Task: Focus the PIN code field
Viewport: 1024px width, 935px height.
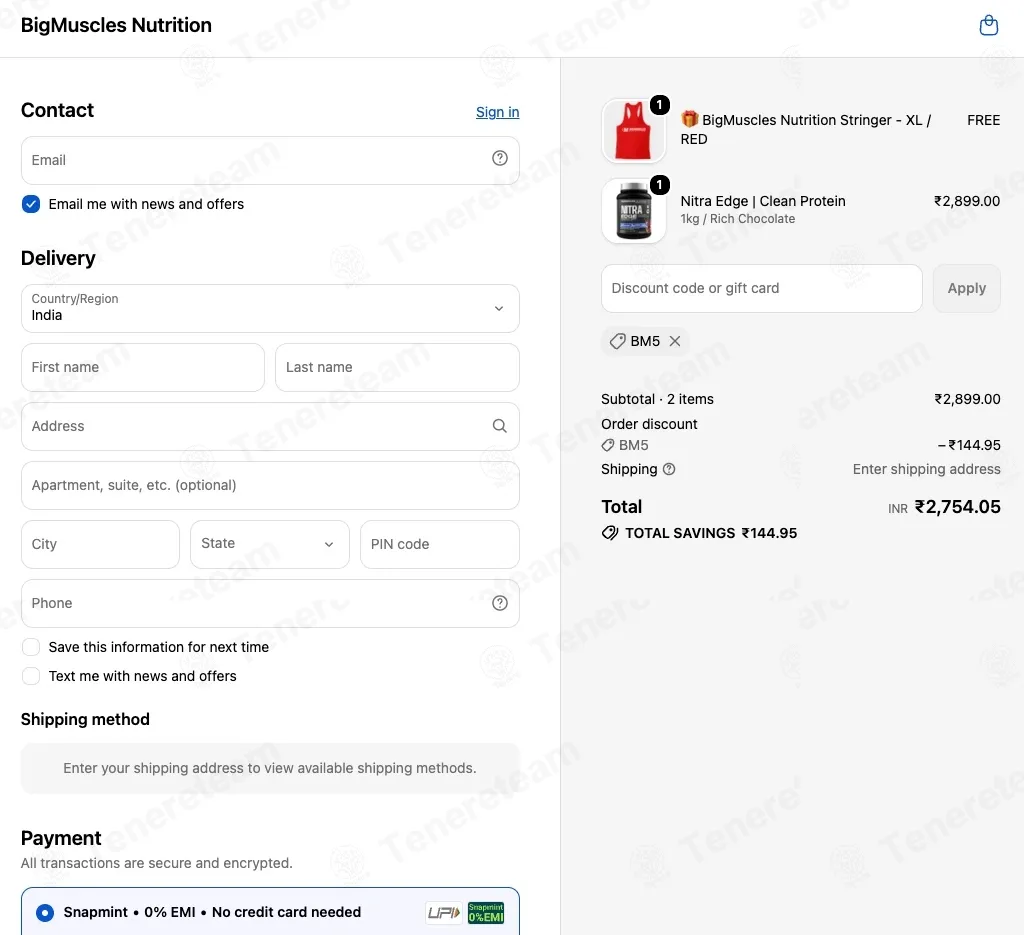Action: pyautogui.click(x=440, y=544)
